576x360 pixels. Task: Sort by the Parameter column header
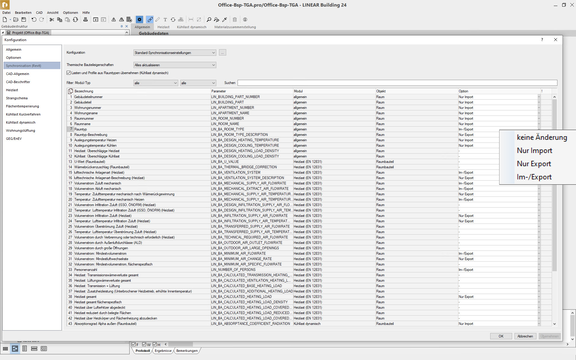[251, 91]
